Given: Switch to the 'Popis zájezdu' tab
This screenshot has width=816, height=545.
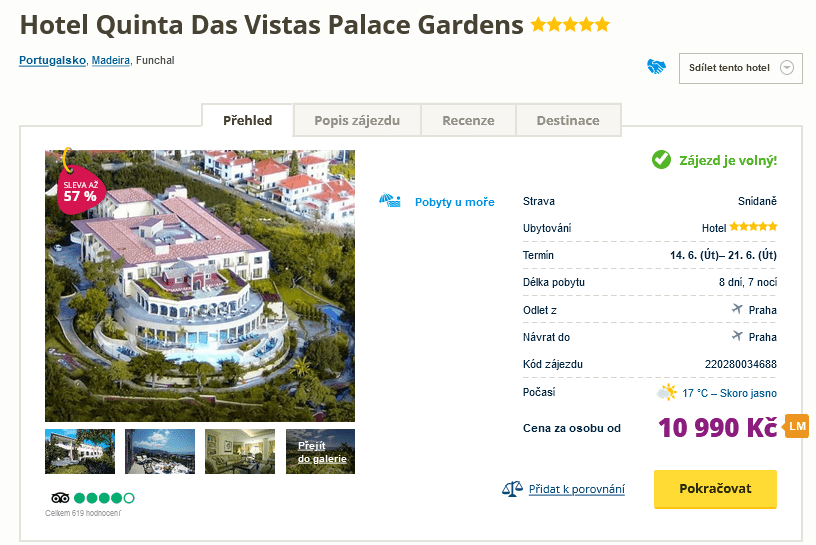Looking at the screenshot, I should (357, 120).
